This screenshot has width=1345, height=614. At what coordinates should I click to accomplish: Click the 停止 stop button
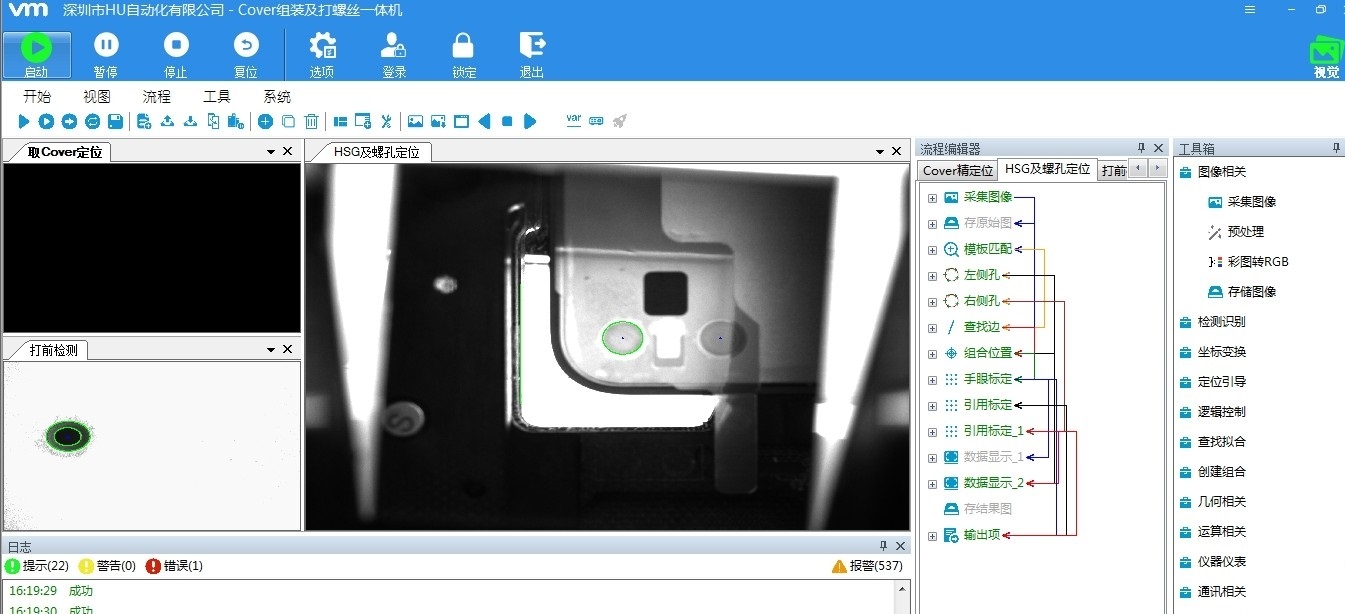(176, 54)
